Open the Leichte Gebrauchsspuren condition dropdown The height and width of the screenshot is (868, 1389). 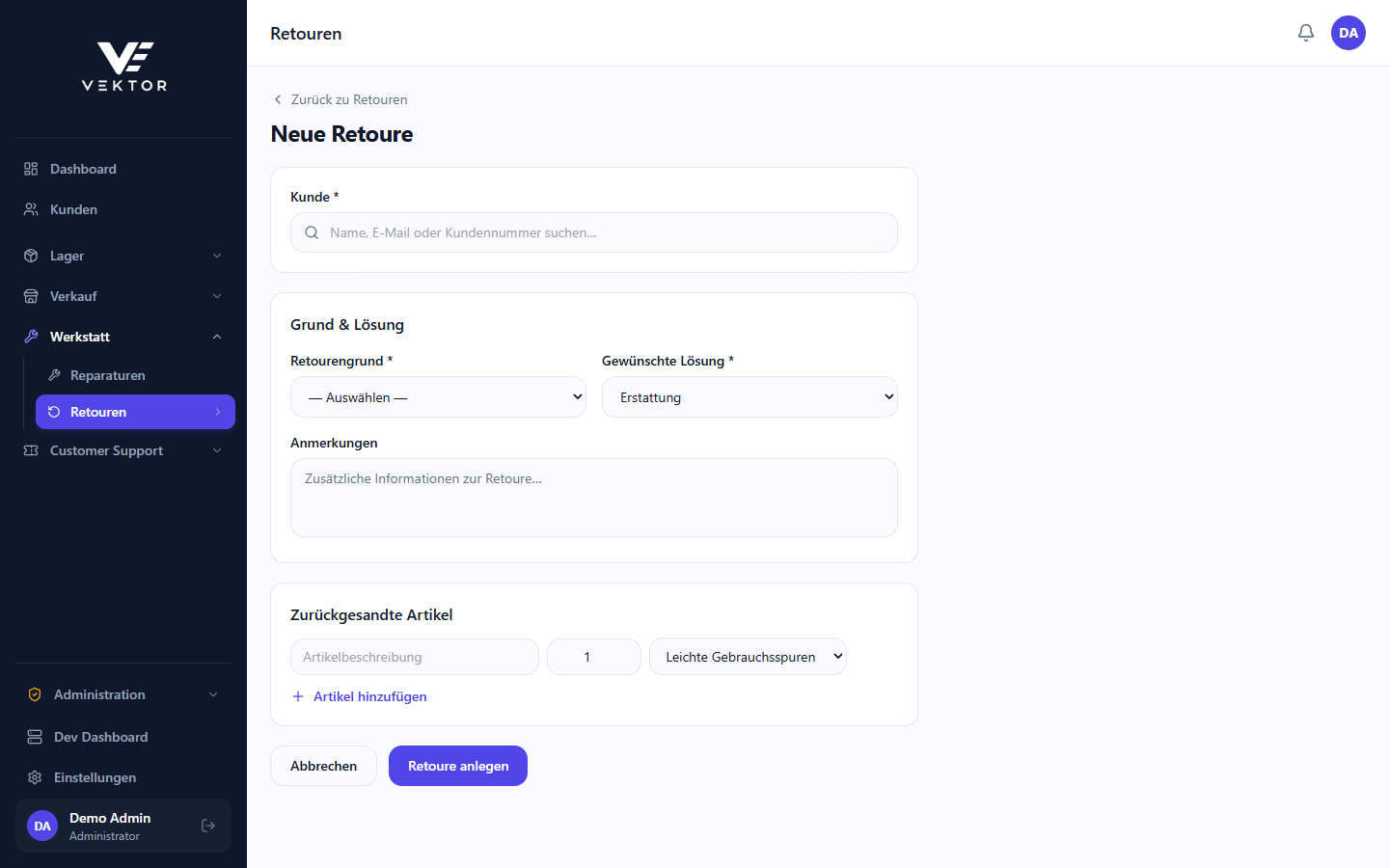click(x=748, y=657)
